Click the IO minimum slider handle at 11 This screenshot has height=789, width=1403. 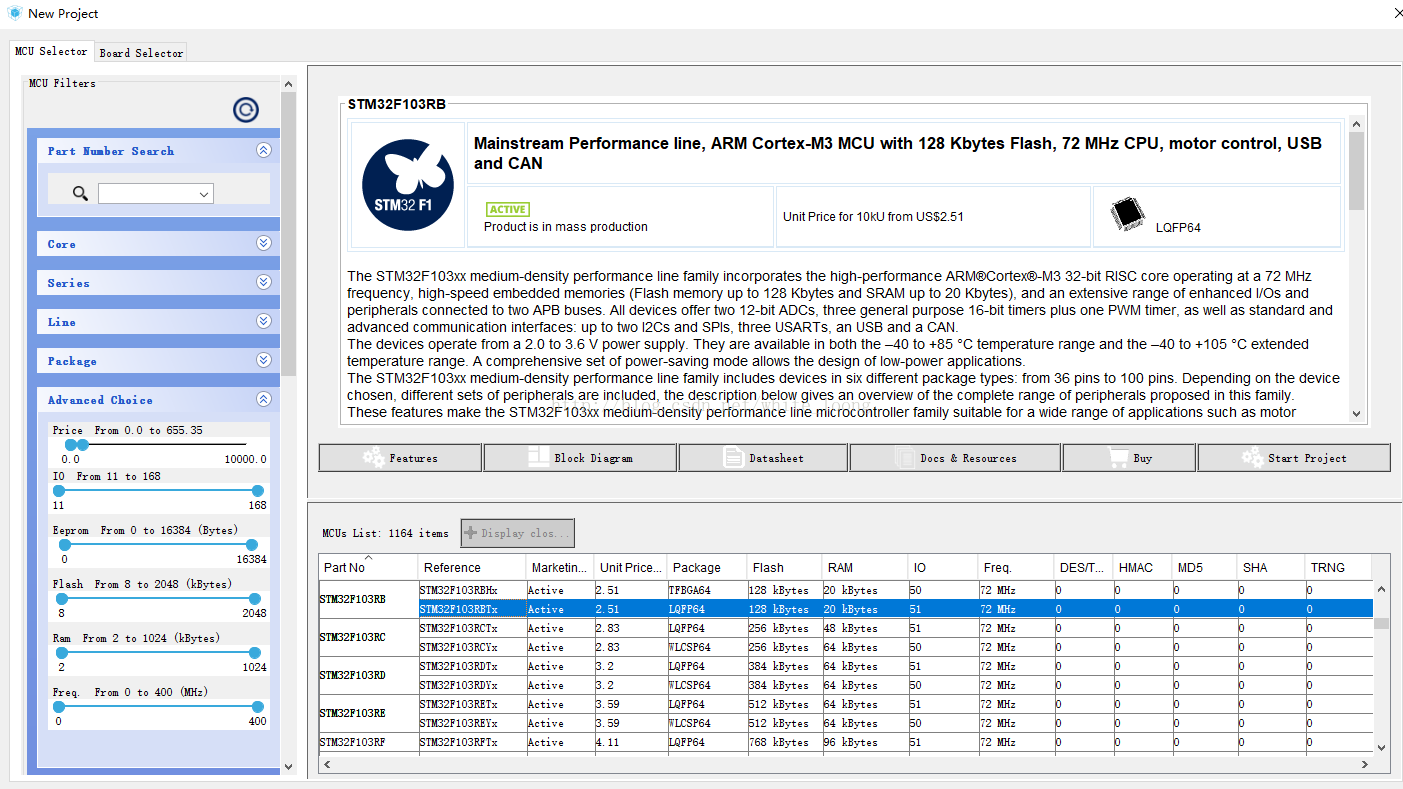click(59, 491)
